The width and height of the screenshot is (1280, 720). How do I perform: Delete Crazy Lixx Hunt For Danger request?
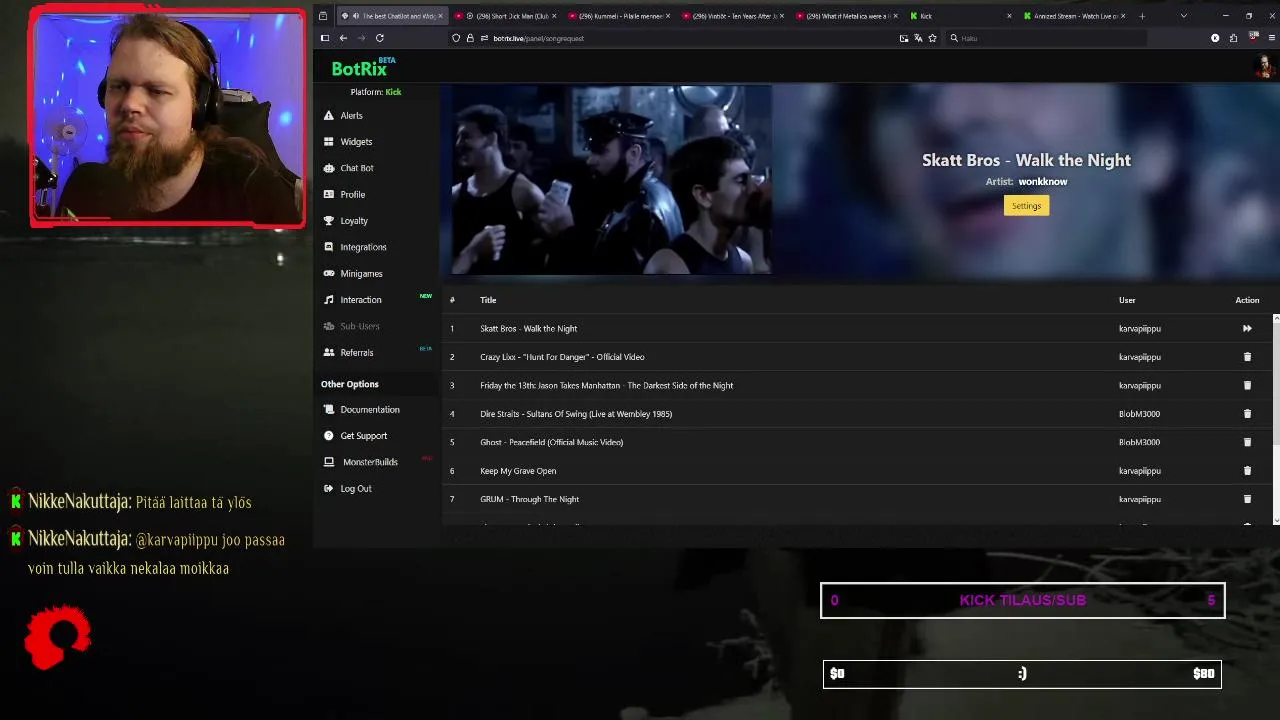click(1247, 357)
